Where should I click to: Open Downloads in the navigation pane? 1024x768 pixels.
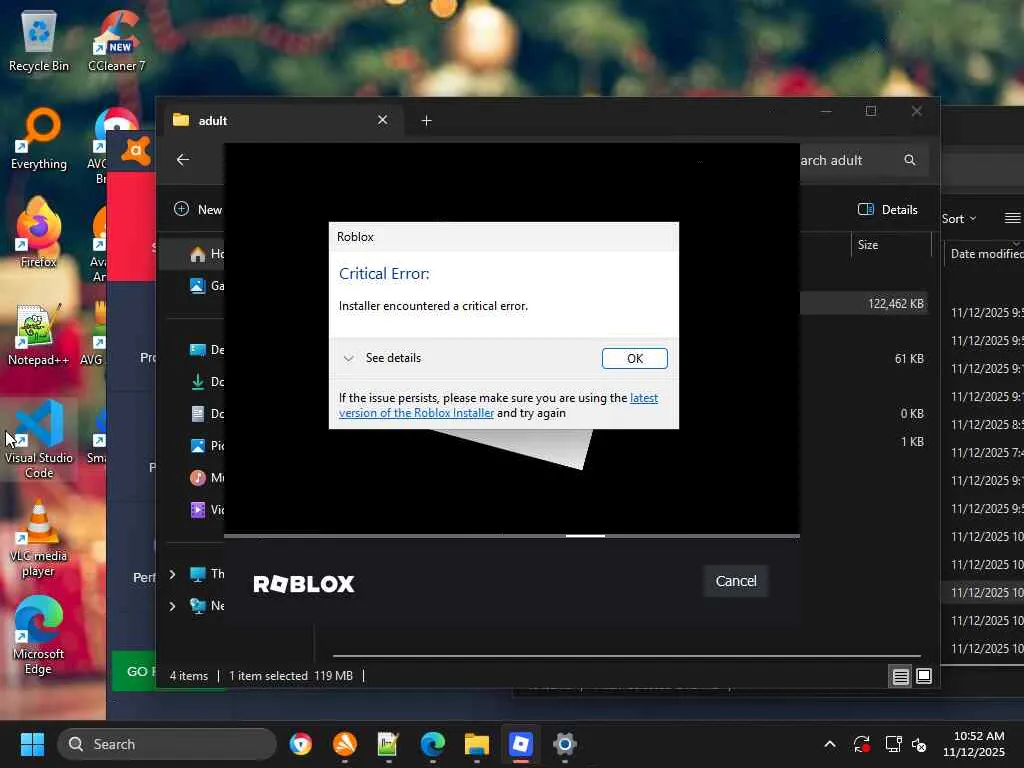206,381
